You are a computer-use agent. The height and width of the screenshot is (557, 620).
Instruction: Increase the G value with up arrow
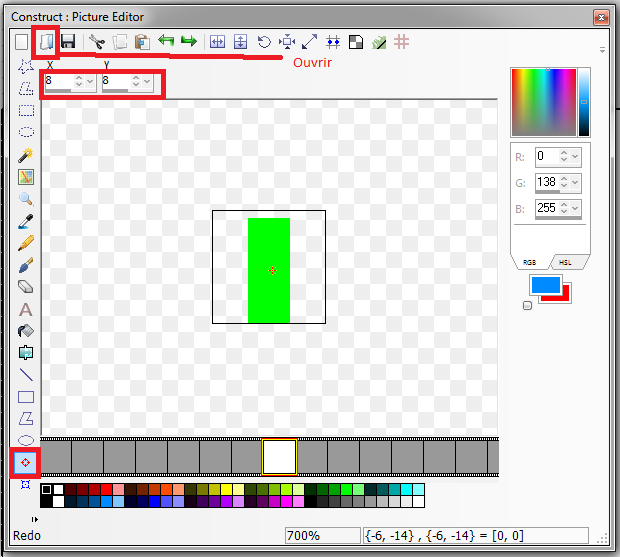[564, 179]
